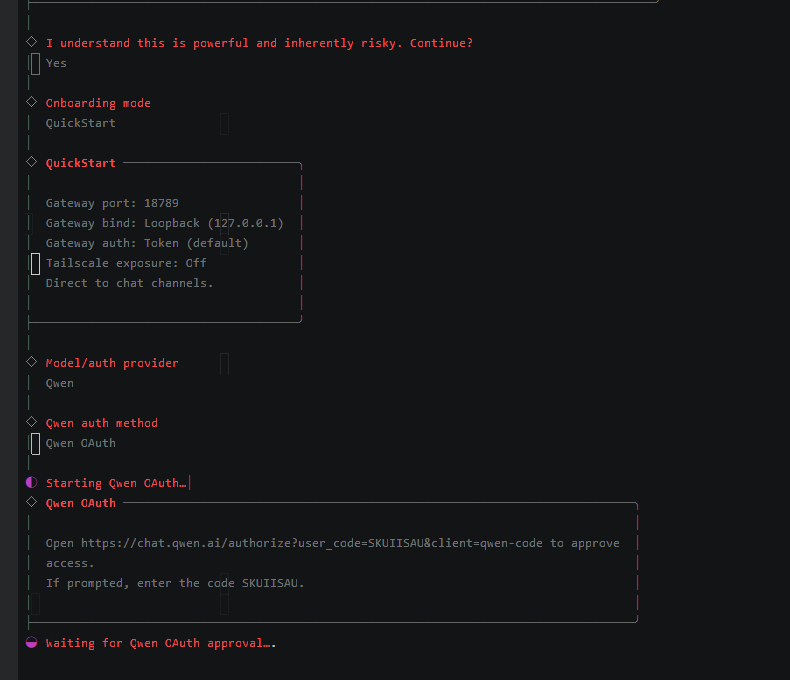Screen dimensions: 790x680
Task: Click the red 'QuickStart' box title
Action: (x=81, y=163)
